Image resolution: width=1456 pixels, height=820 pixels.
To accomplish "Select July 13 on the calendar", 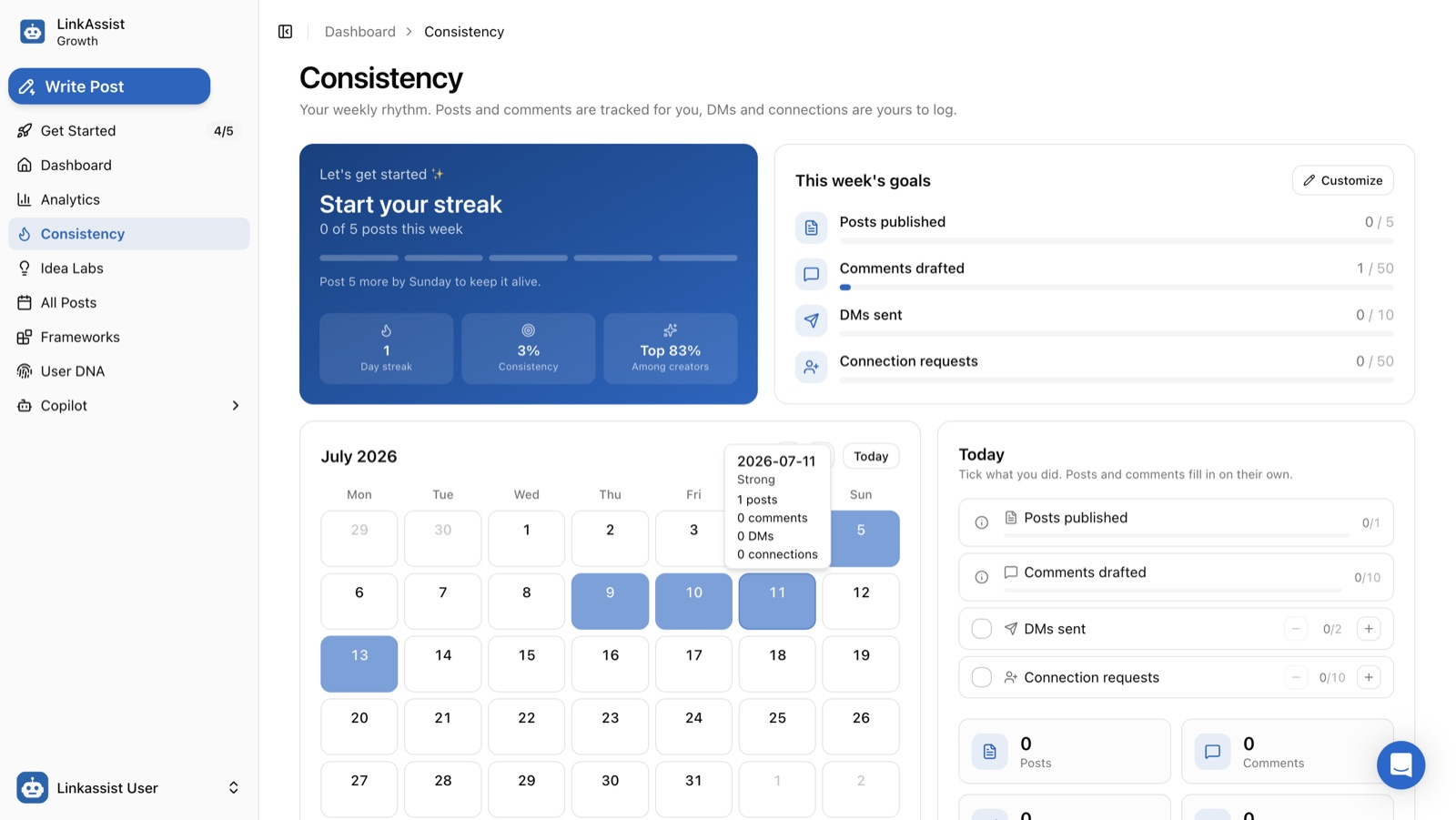I will pos(359,663).
